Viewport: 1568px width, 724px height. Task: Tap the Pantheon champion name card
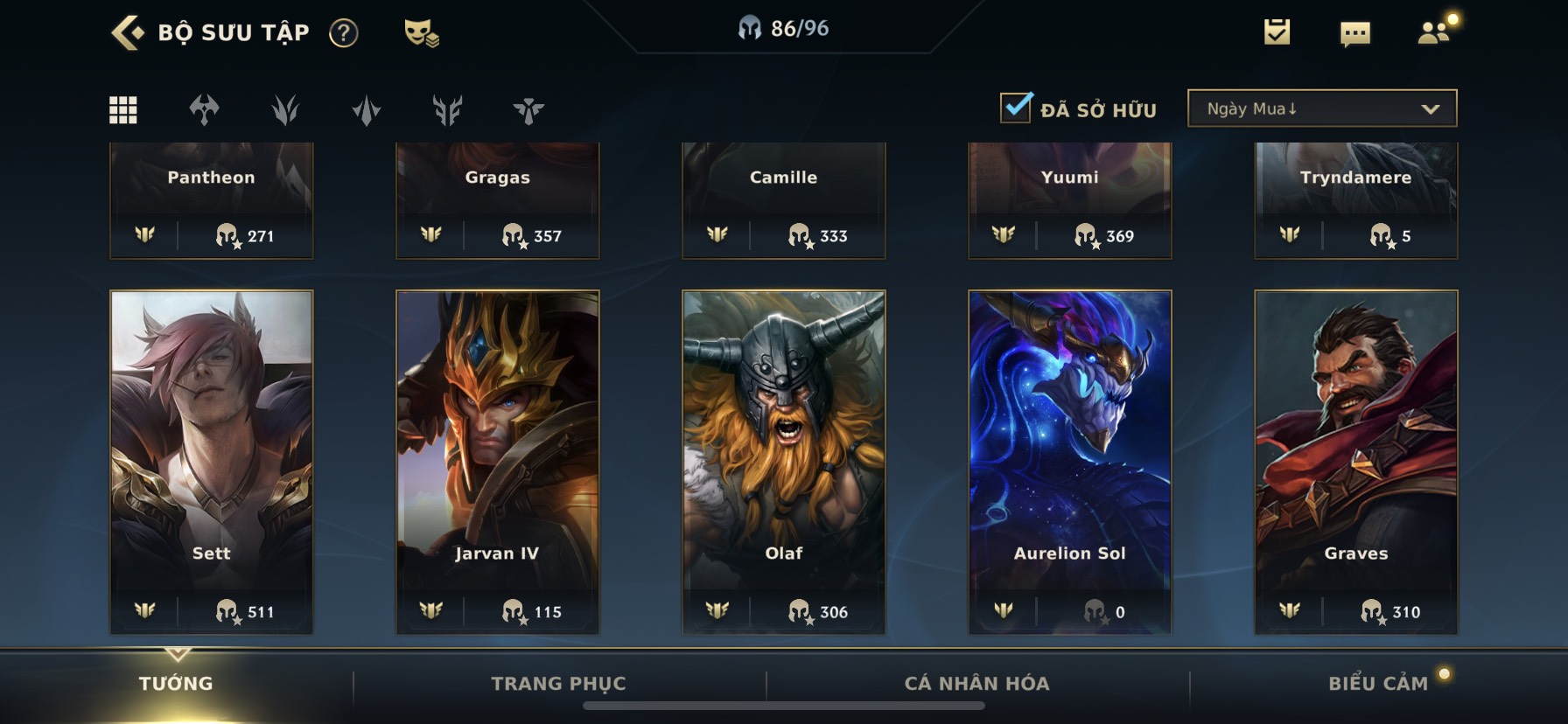coord(211,200)
